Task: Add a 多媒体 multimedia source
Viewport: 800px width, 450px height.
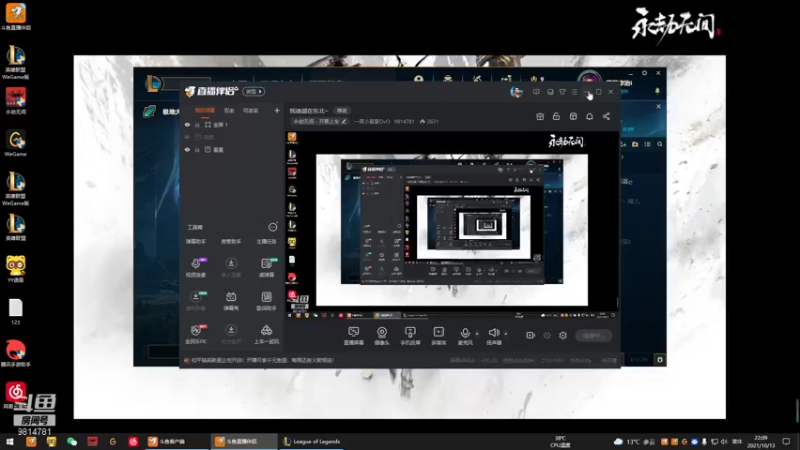Action: pos(438,336)
